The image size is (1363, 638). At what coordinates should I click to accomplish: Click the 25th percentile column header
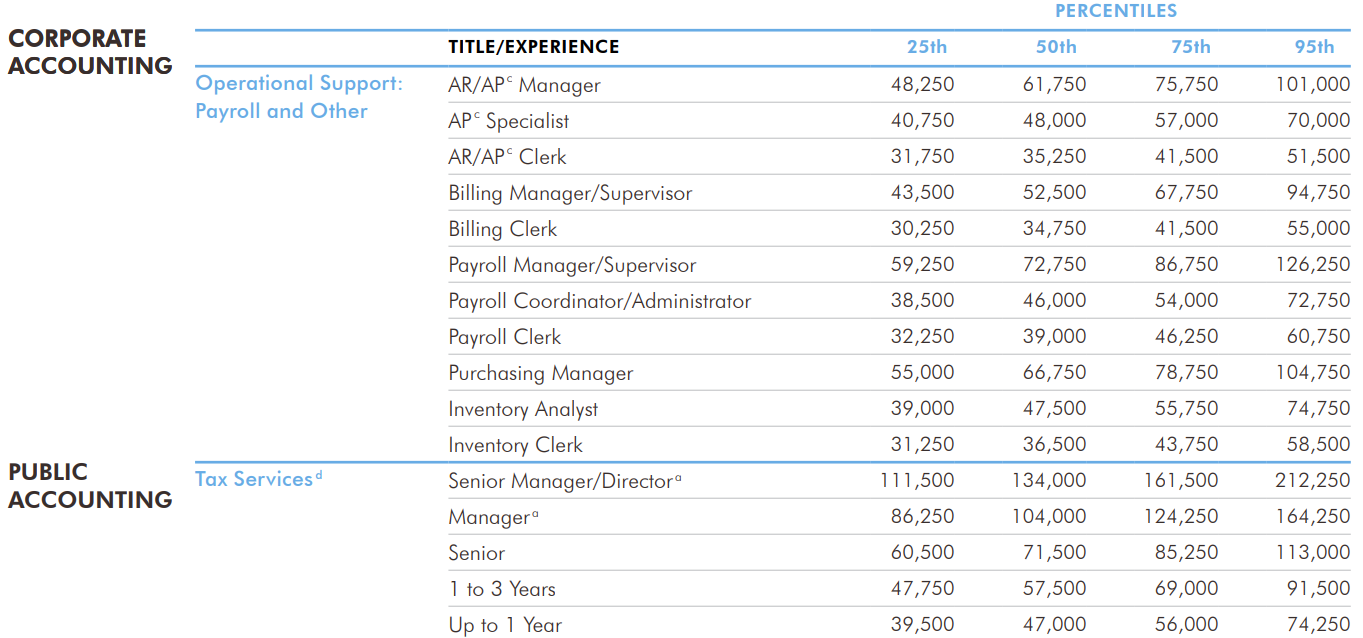coord(926,47)
